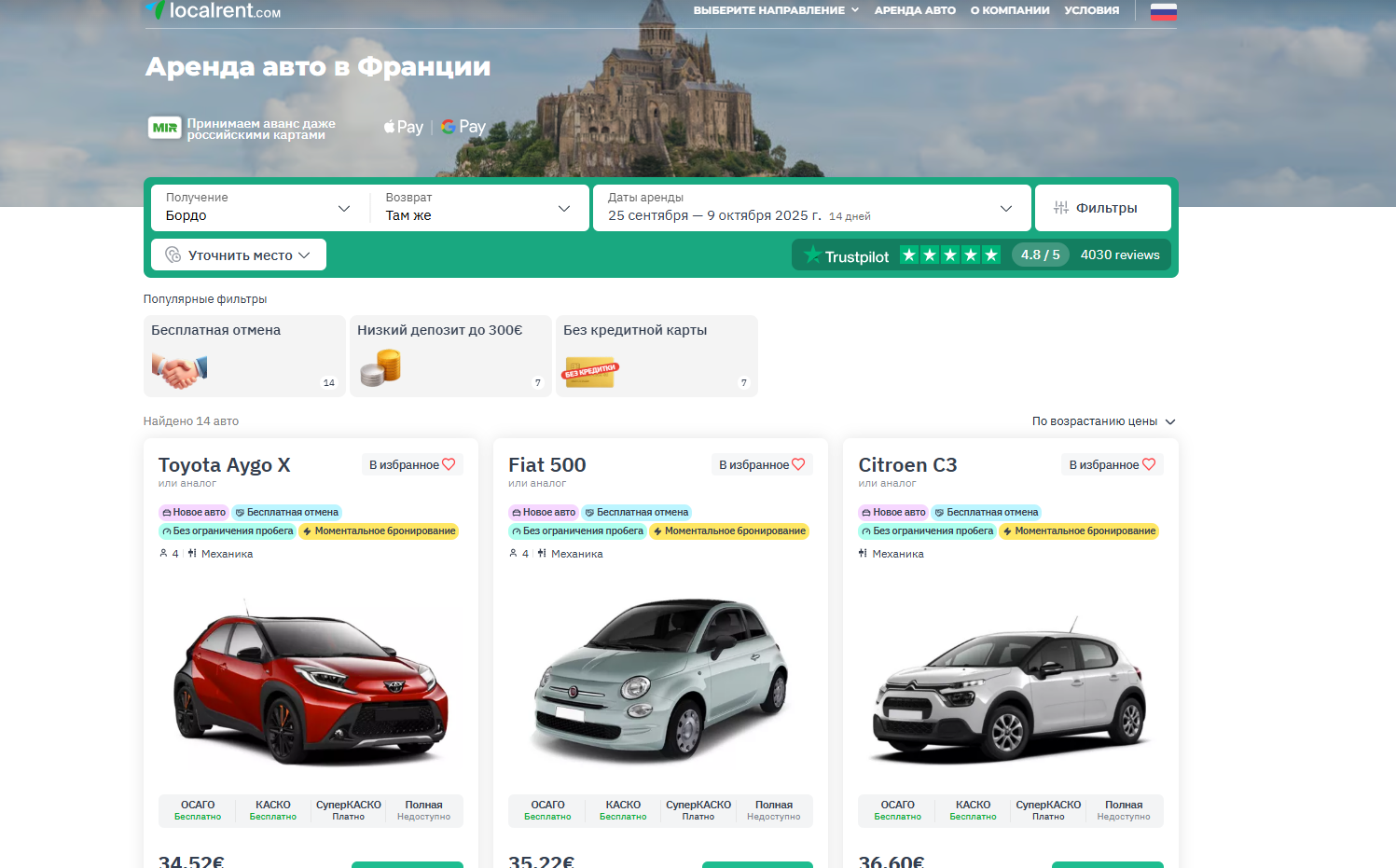Click the Уточнить место button
The width and height of the screenshot is (1396, 868).
tap(239, 255)
